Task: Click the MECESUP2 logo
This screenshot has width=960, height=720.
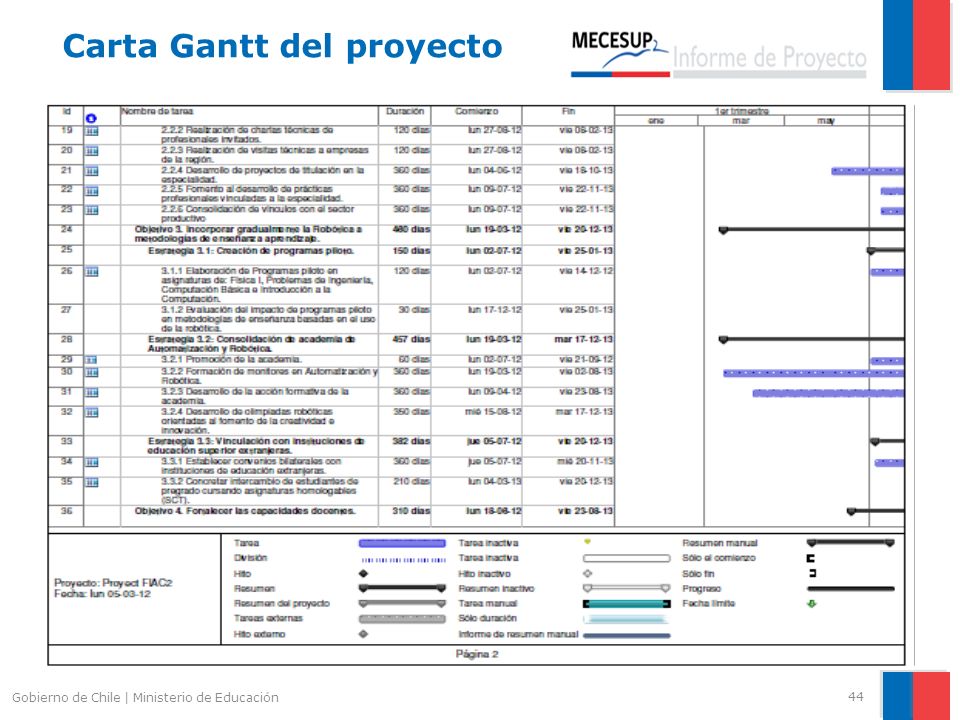Action: pos(619,54)
